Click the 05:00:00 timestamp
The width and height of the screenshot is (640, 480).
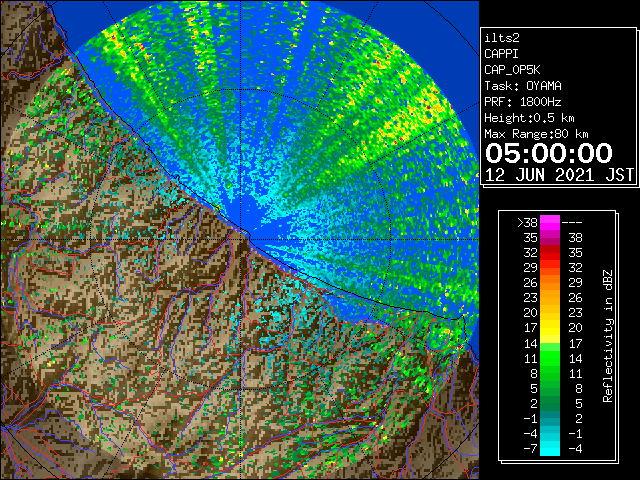tap(549, 153)
